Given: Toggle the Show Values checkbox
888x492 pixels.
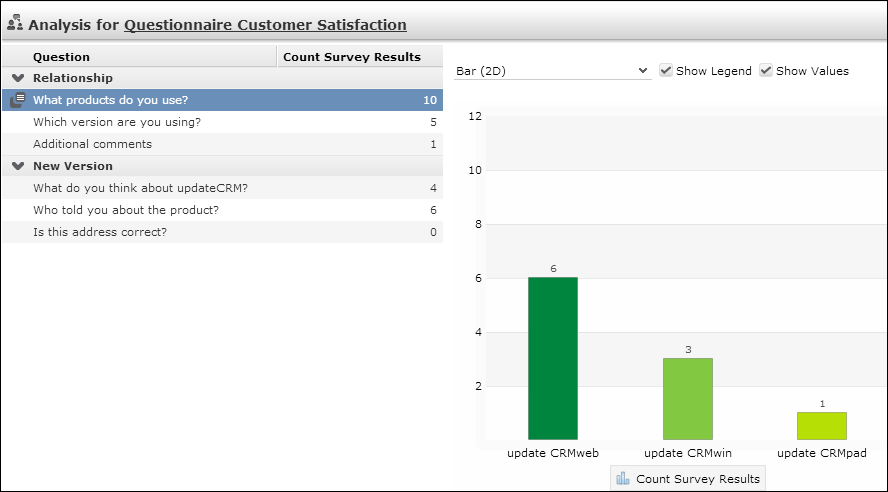Looking at the screenshot, I should click(766, 70).
